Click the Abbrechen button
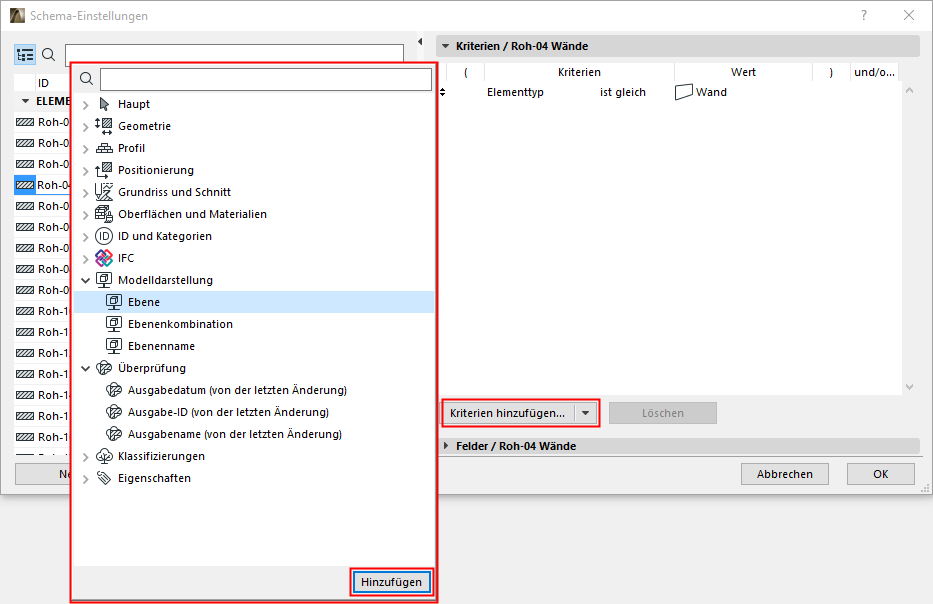The image size is (933, 604). tap(784, 474)
